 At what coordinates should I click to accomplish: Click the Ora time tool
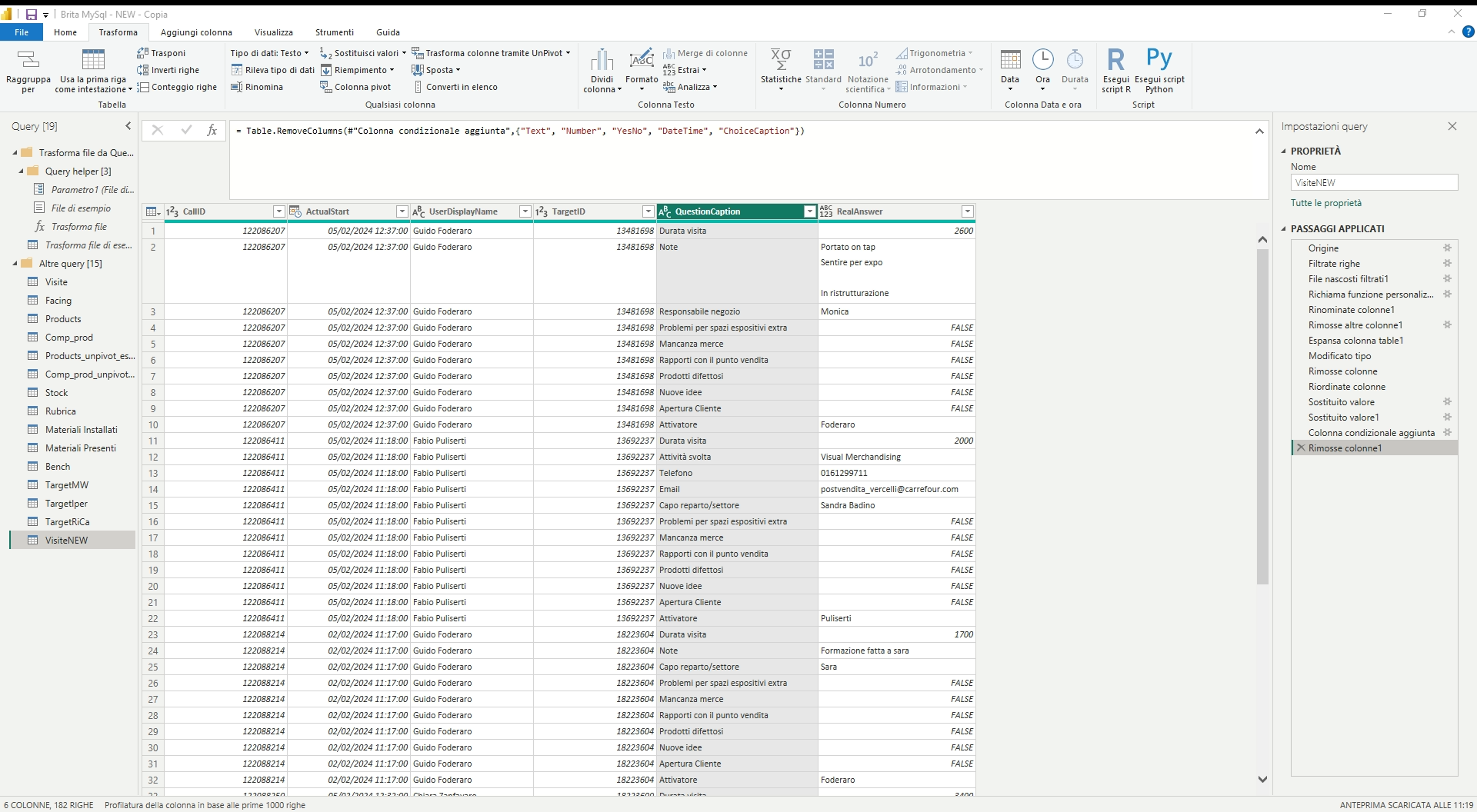point(1042,71)
